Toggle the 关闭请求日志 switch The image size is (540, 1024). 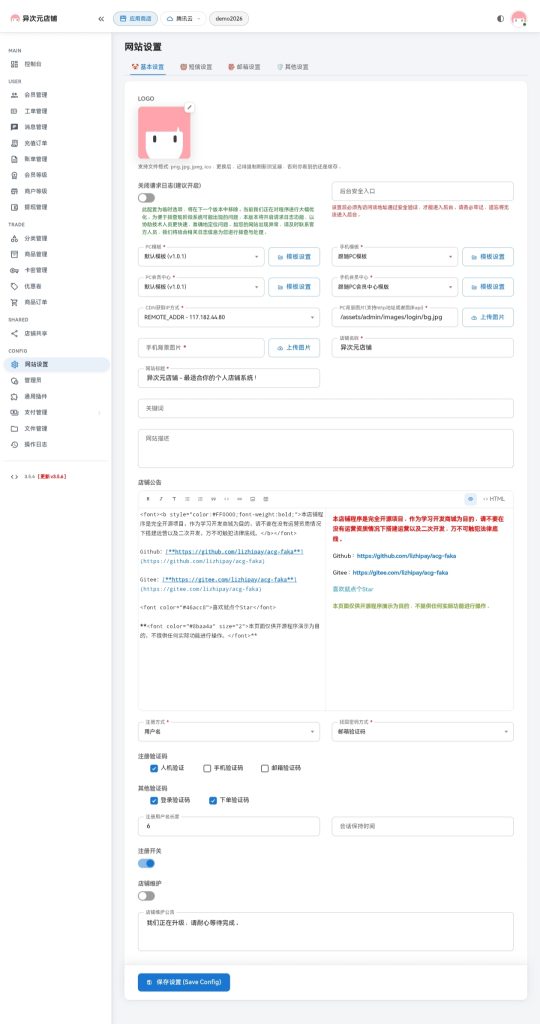[x=146, y=198]
